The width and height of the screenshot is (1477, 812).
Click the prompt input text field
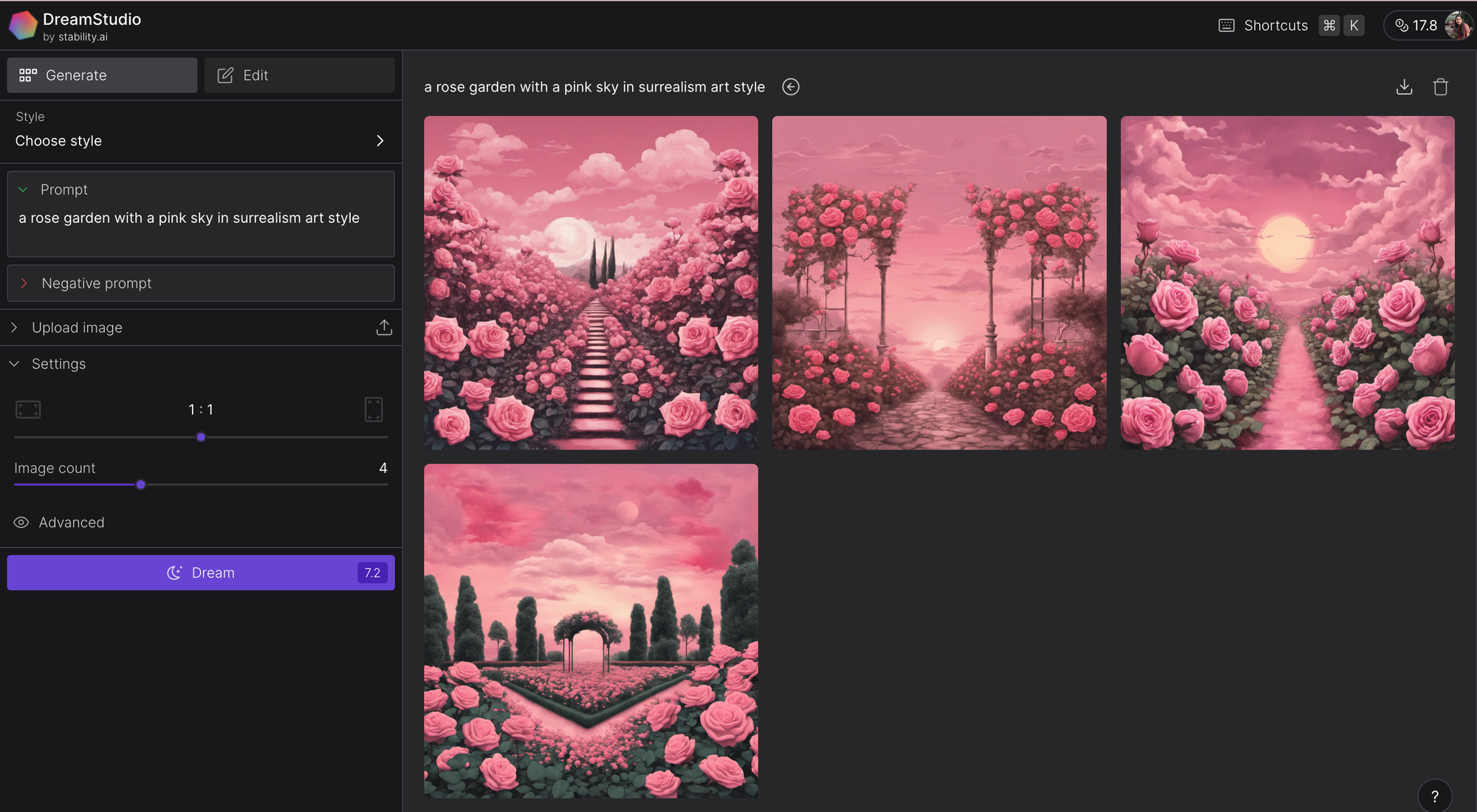pos(200,218)
